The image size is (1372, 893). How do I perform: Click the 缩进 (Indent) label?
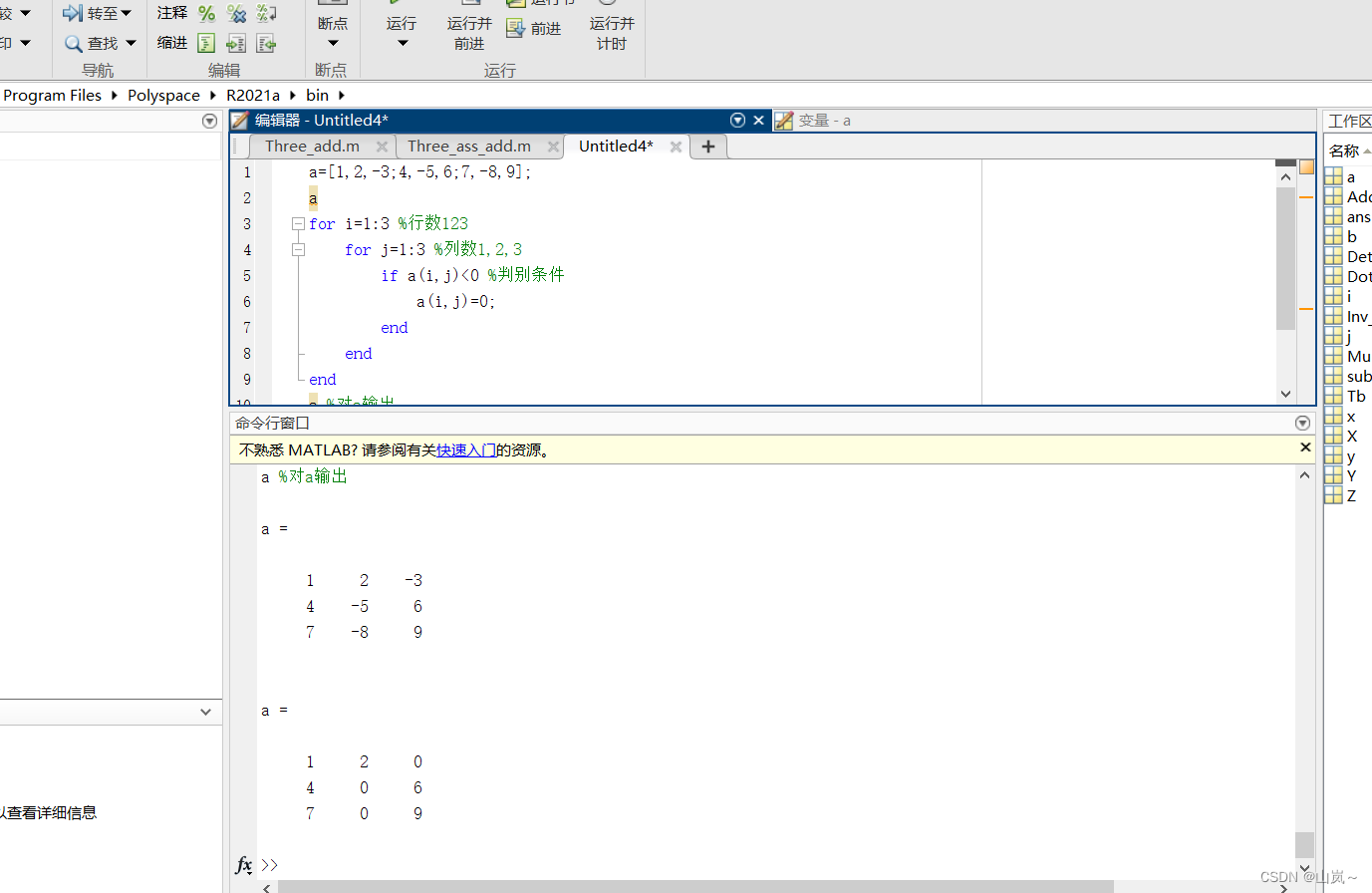pos(172,43)
